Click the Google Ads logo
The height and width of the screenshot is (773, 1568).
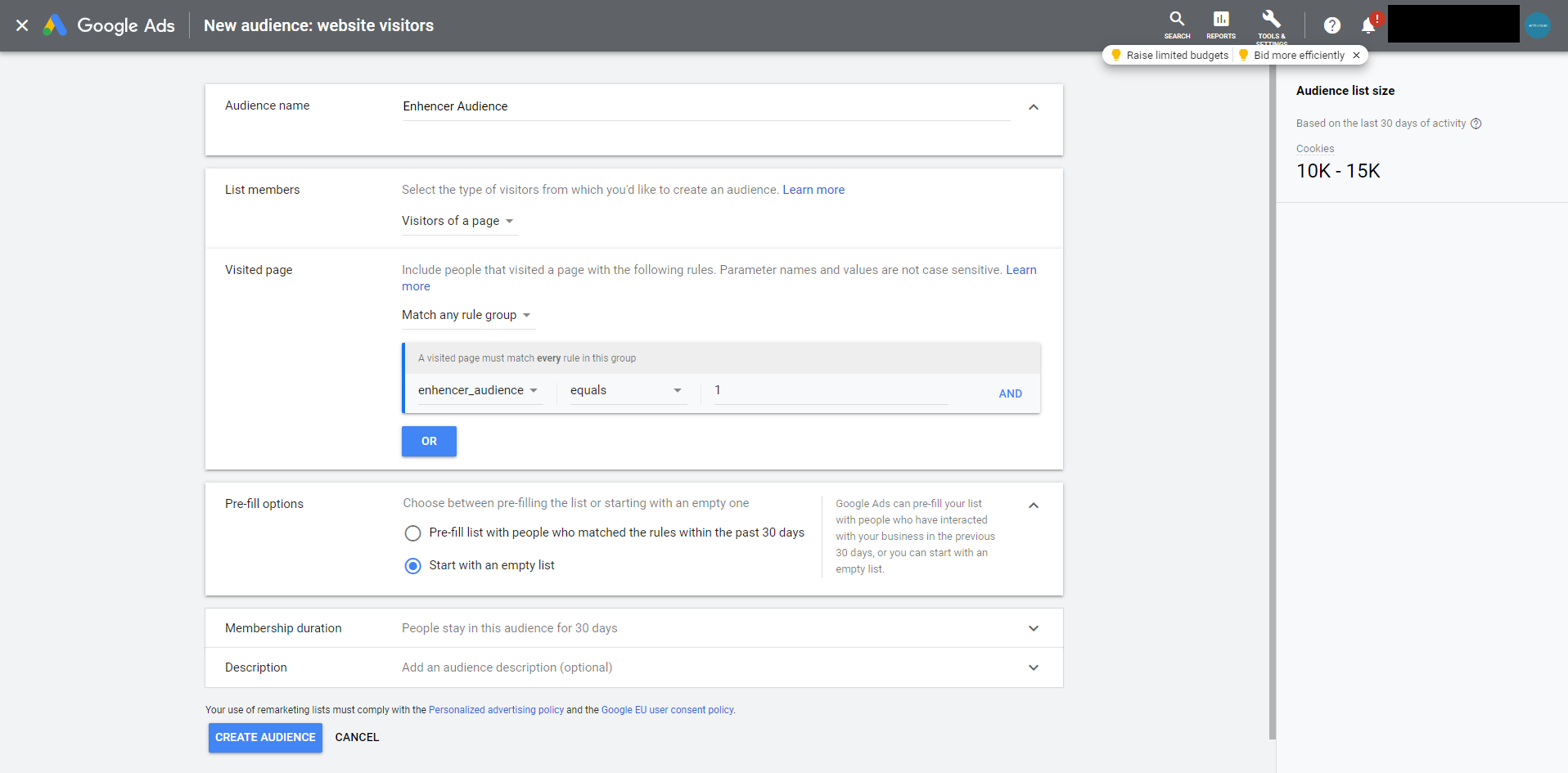109,25
